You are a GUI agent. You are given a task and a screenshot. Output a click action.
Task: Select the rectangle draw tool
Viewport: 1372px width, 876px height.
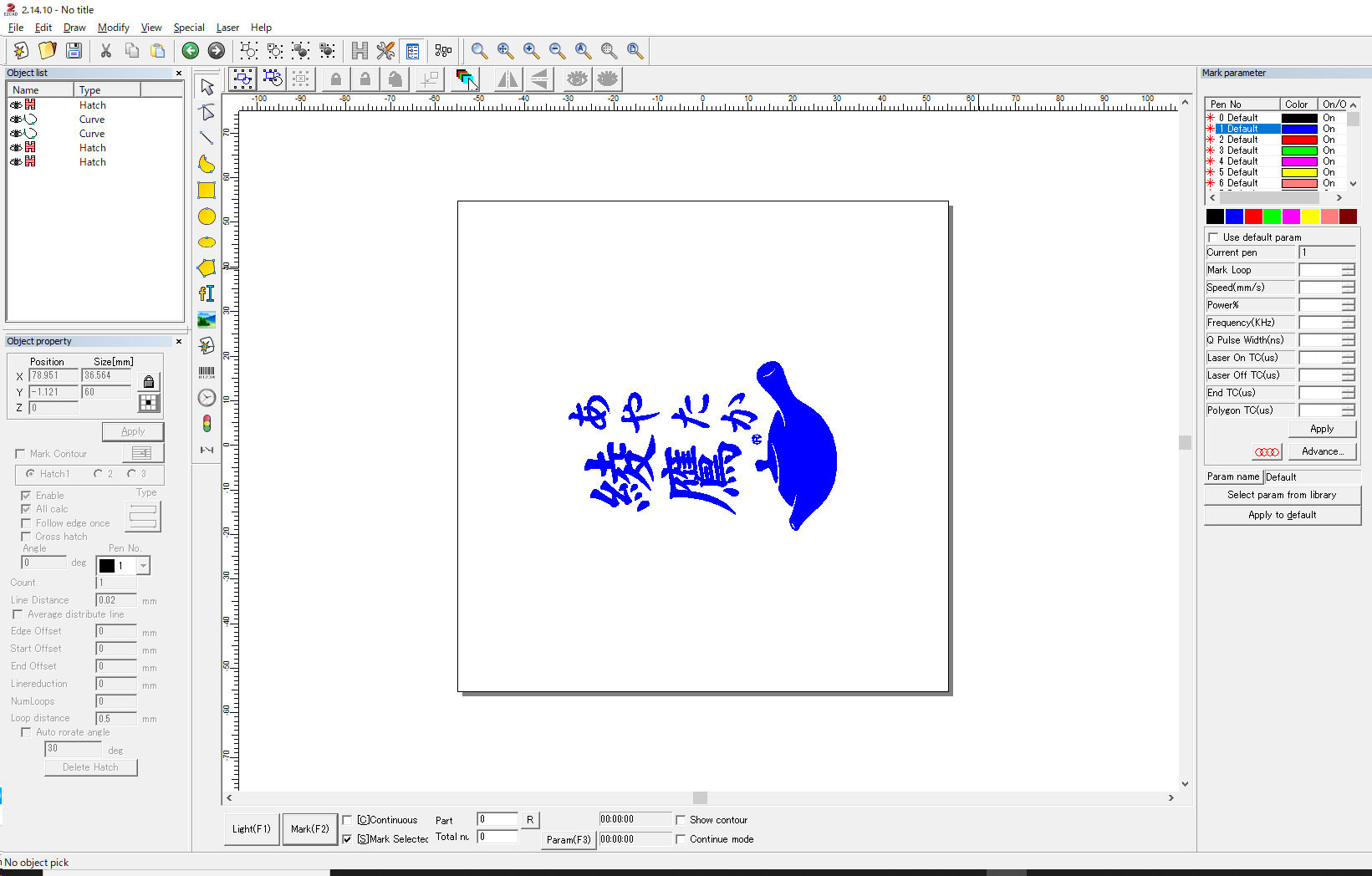point(207,191)
